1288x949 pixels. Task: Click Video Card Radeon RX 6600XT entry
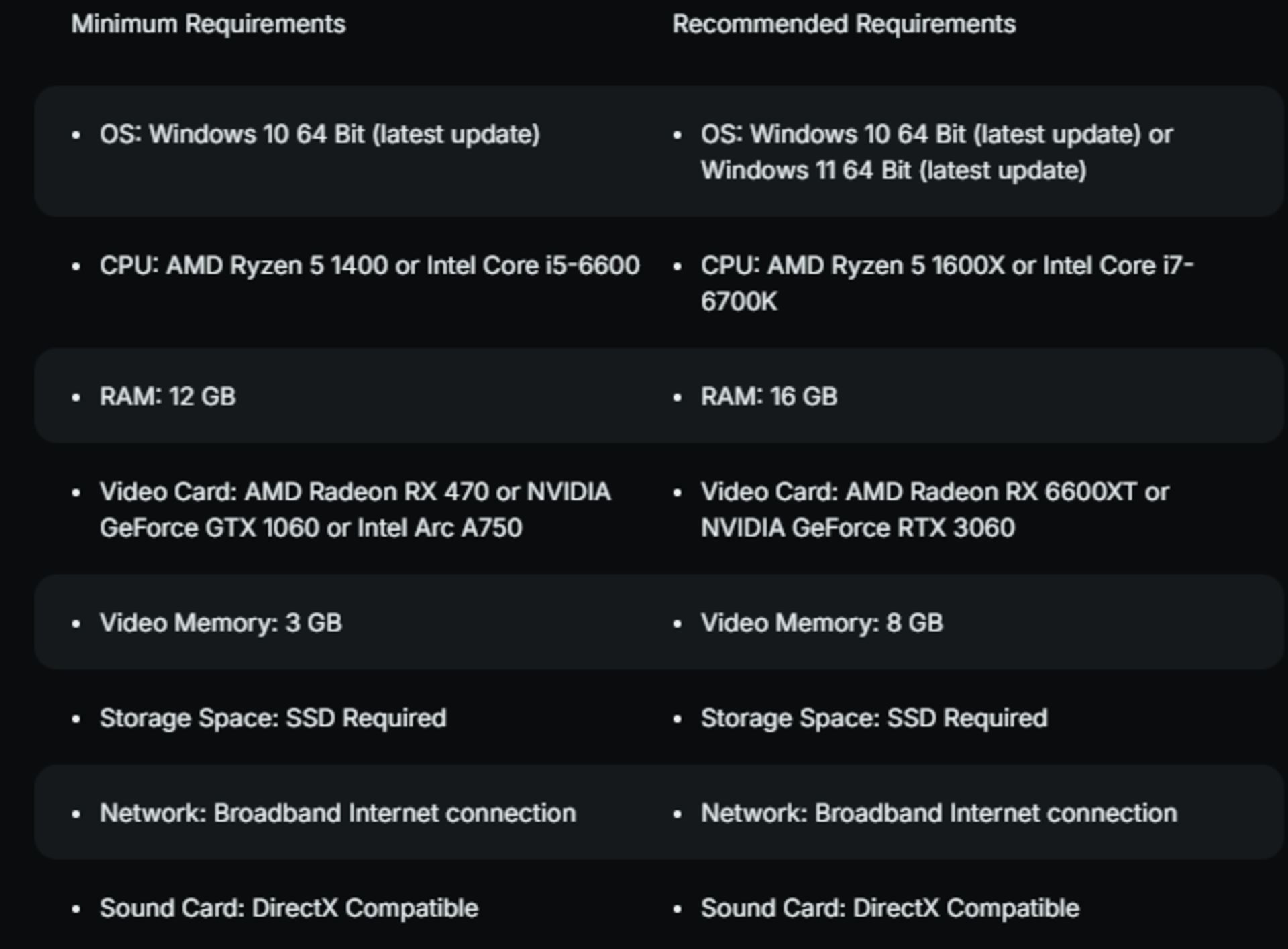[935, 510]
